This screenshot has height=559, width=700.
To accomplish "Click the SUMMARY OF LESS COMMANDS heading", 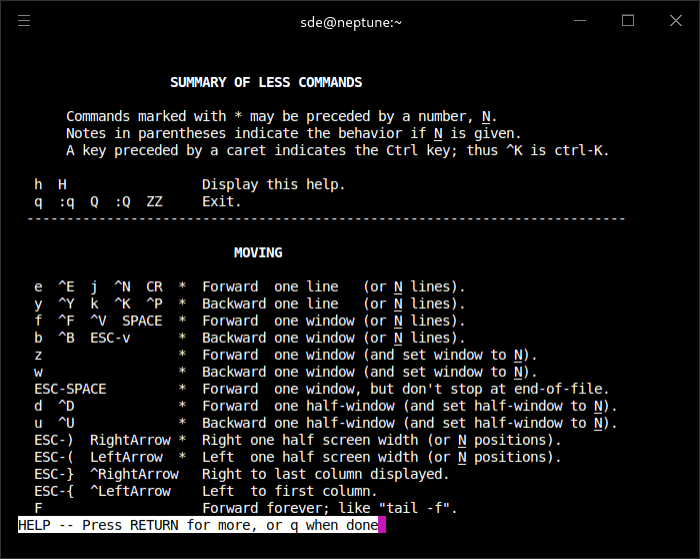I will [x=266, y=83].
